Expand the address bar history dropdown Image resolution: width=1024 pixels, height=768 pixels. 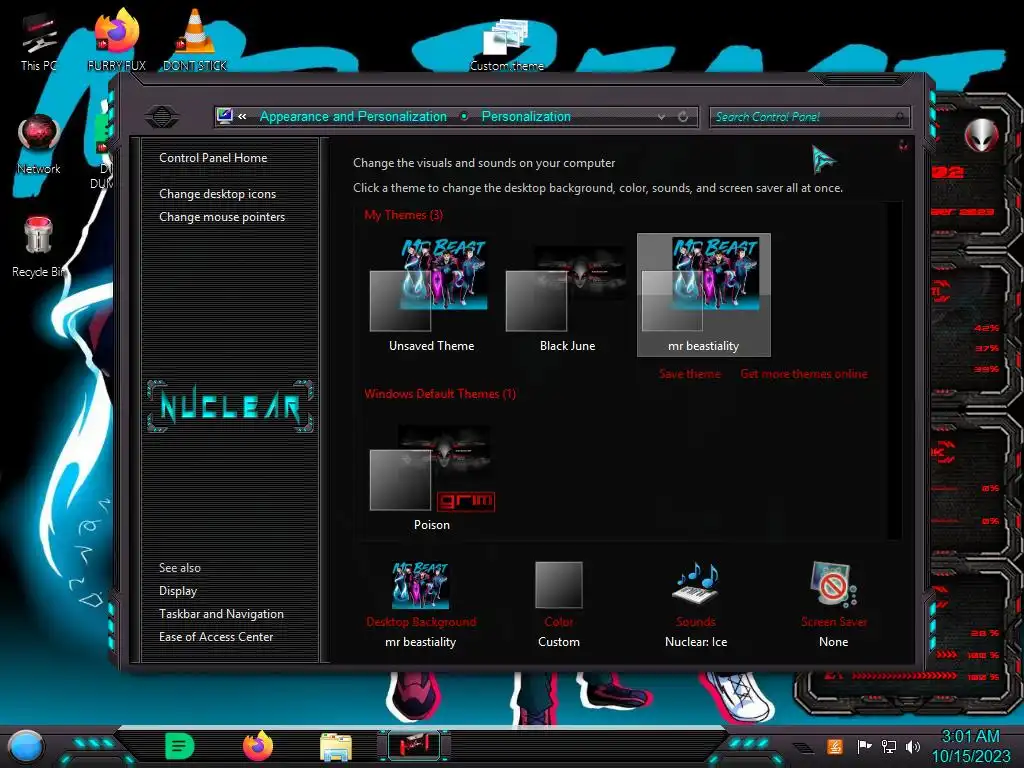[662, 117]
